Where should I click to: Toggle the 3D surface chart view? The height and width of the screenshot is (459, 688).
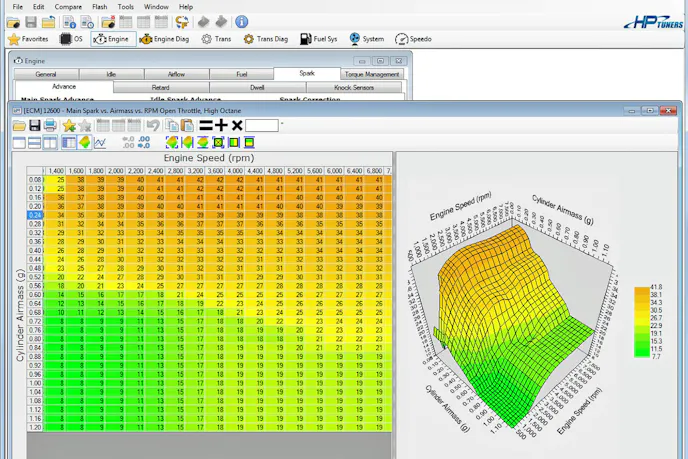pos(85,143)
